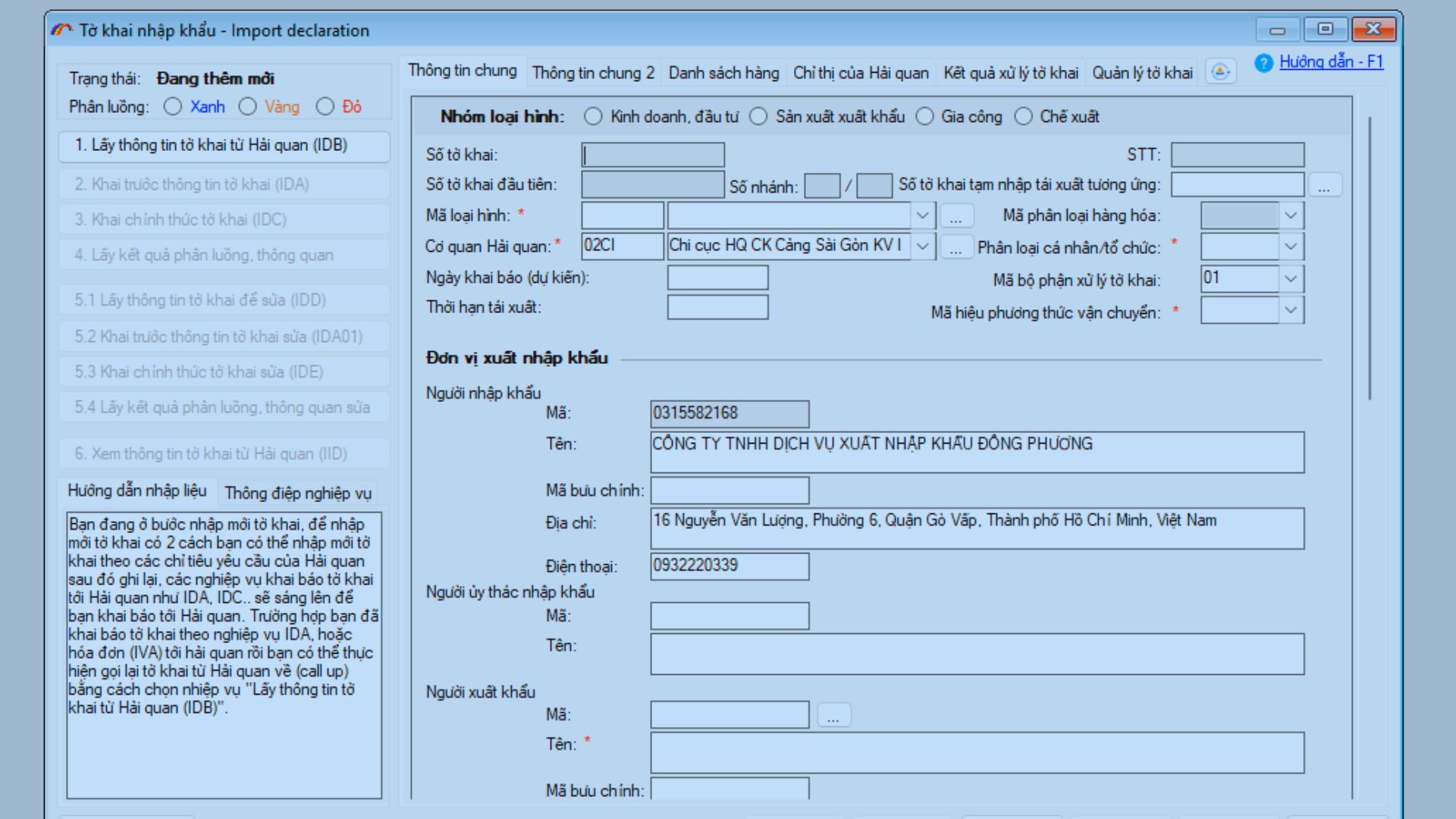1456x819 pixels.
Task: Open Kết quả xử lý tờ khai tab
Action: 1011,73
